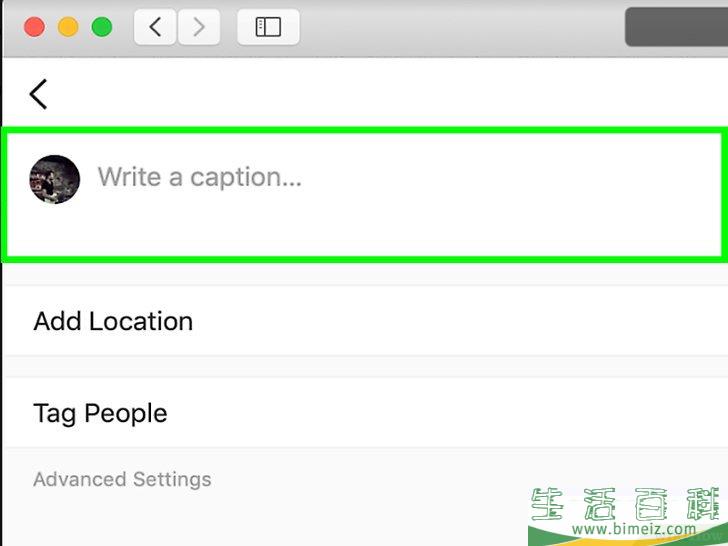Return to previous Instagram screen via chevron
This screenshot has width=728, height=546.
click(x=39, y=94)
